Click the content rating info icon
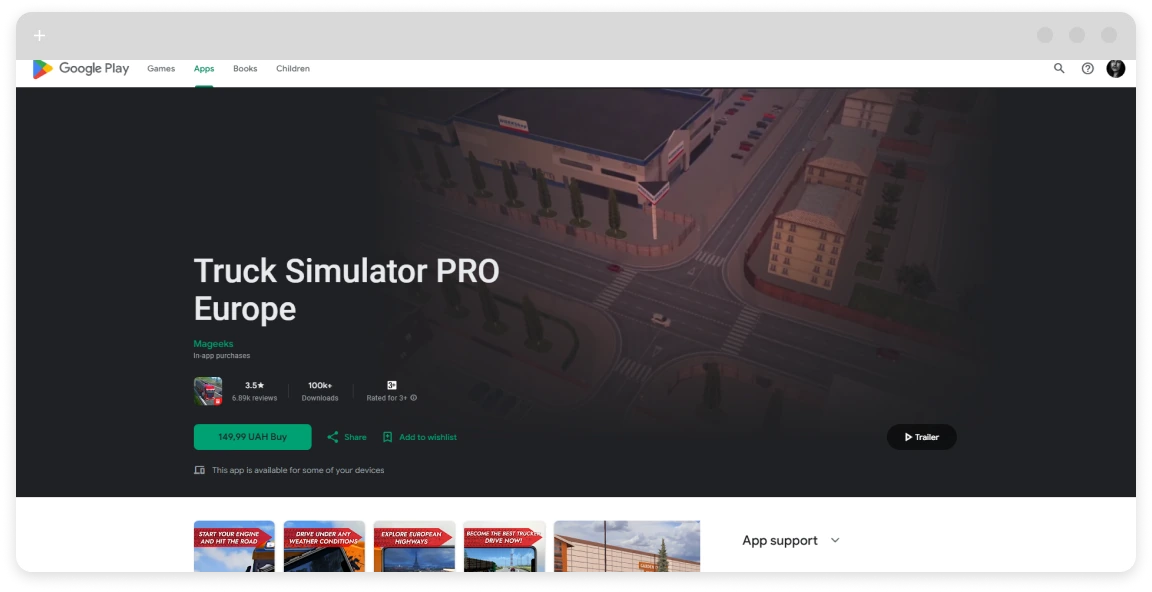The width and height of the screenshot is (1152, 592). click(414, 398)
